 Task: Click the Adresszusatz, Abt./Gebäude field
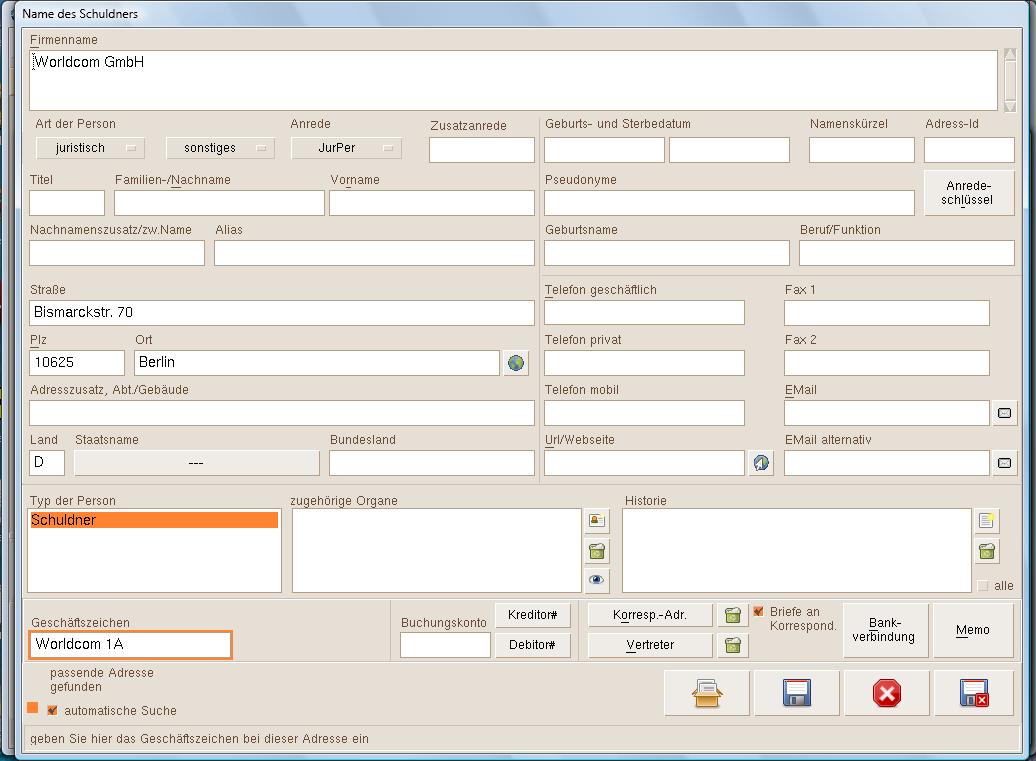281,413
